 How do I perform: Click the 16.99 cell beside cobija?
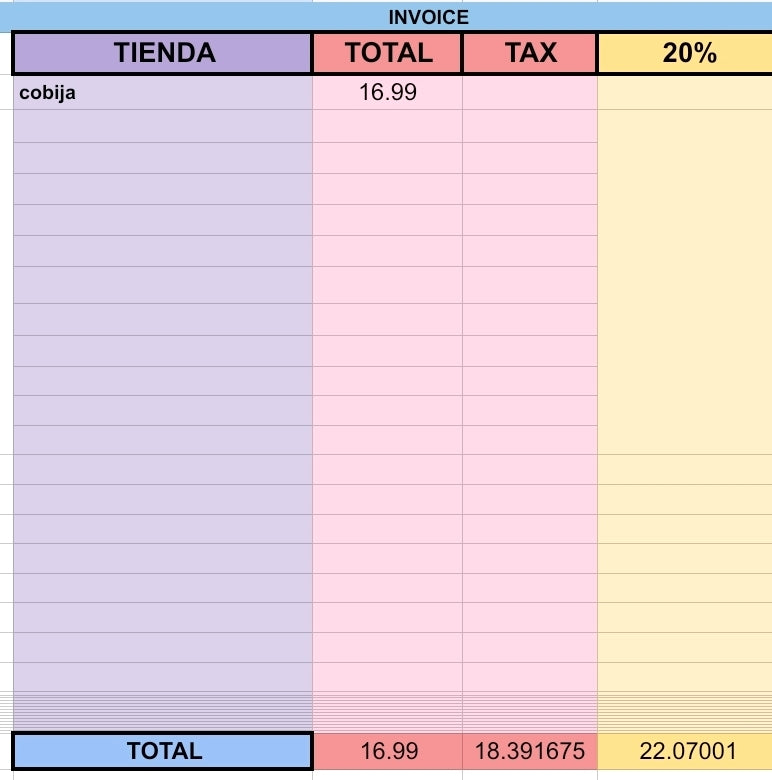(387, 93)
